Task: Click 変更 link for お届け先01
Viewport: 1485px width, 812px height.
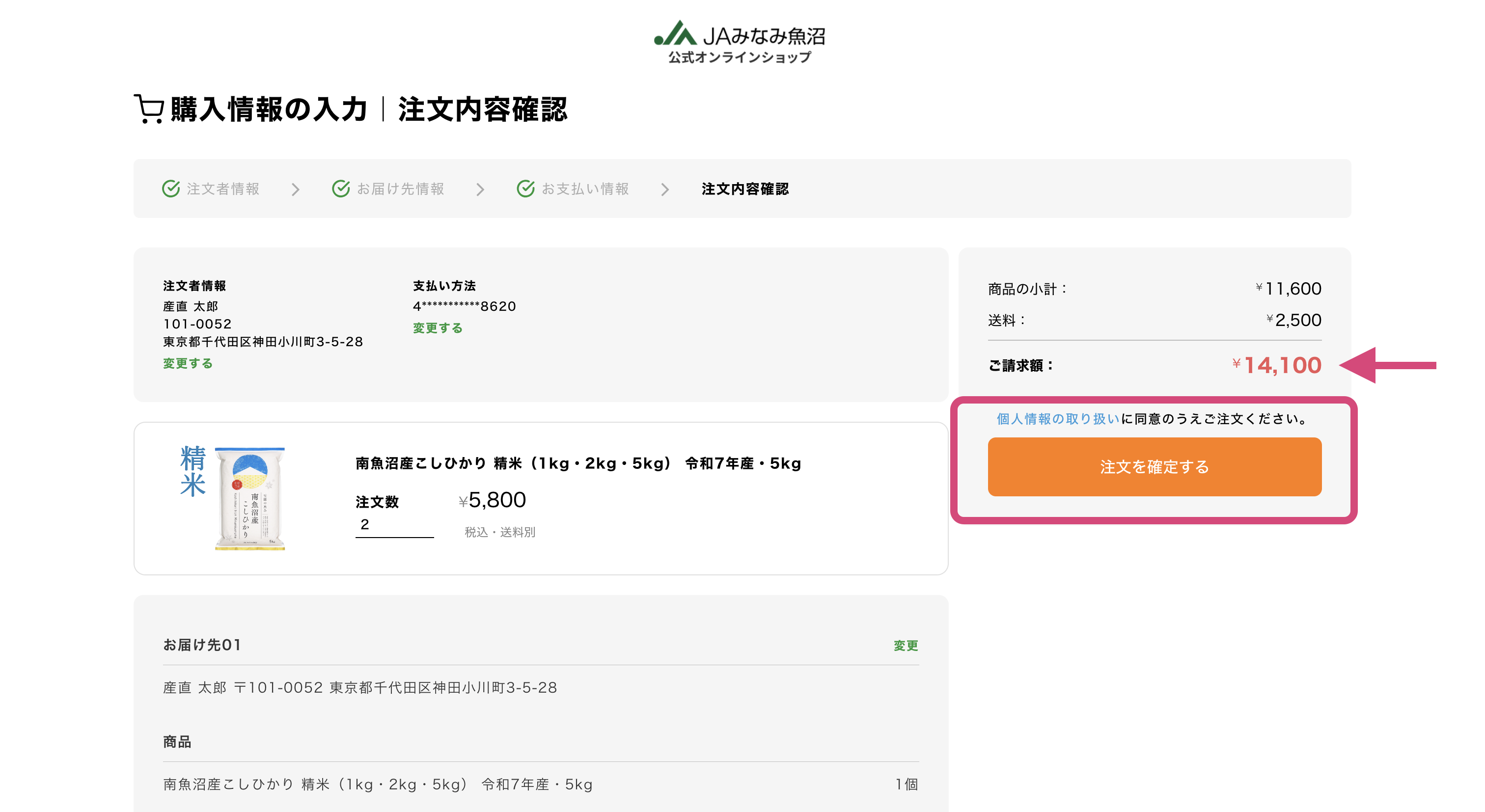Action: click(906, 646)
